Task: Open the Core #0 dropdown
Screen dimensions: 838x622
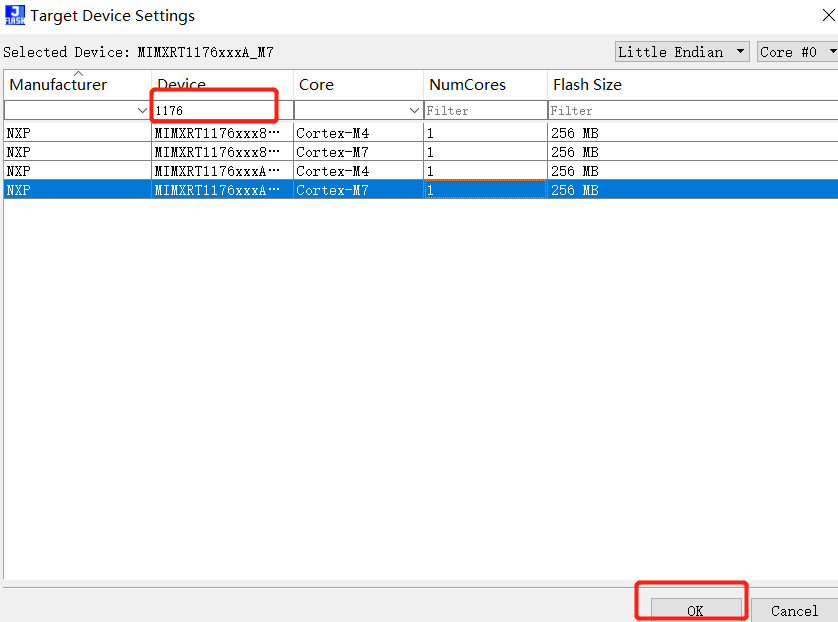Action: pos(795,52)
